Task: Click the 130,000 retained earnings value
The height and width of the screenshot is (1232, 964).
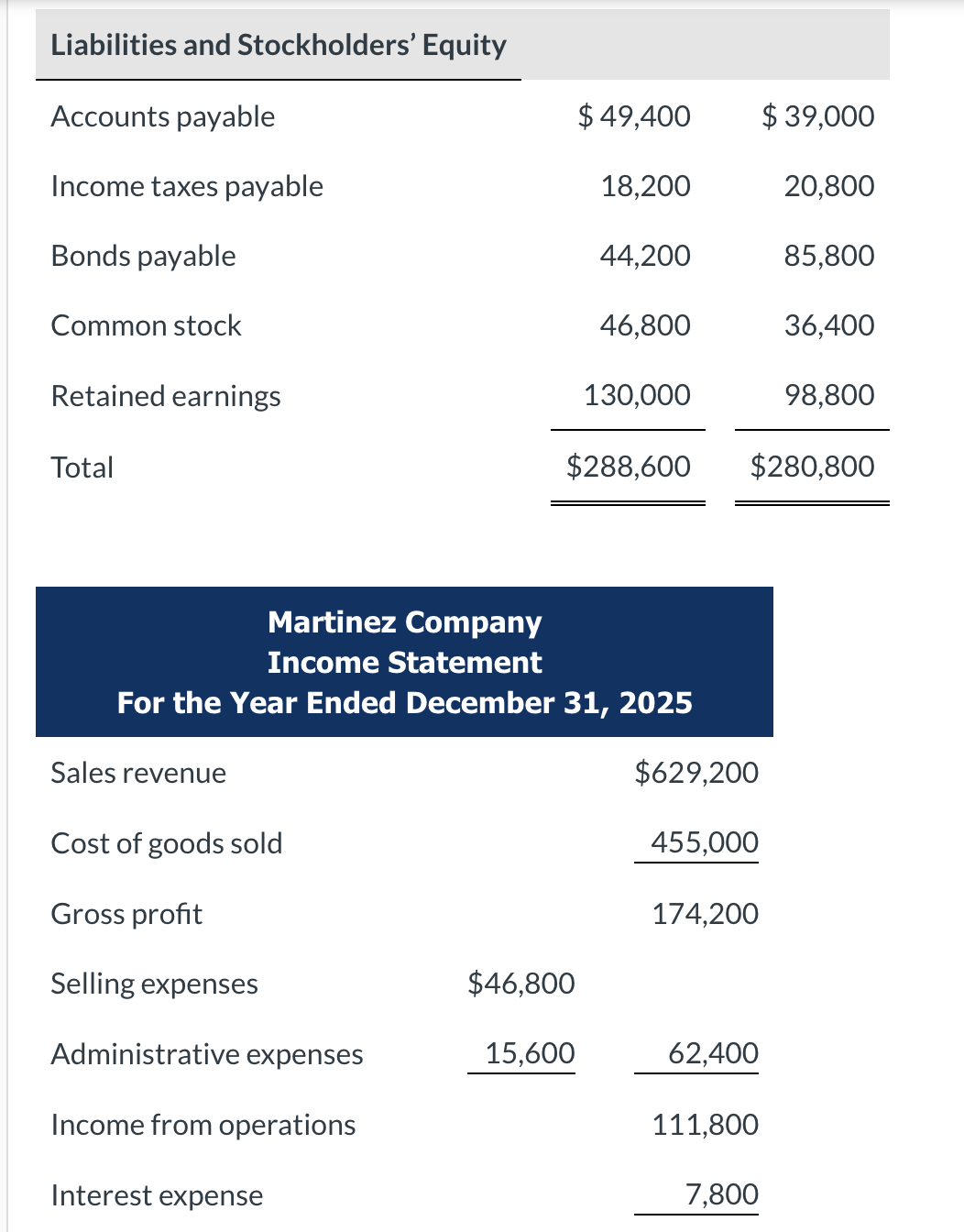Action: click(x=637, y=395)
